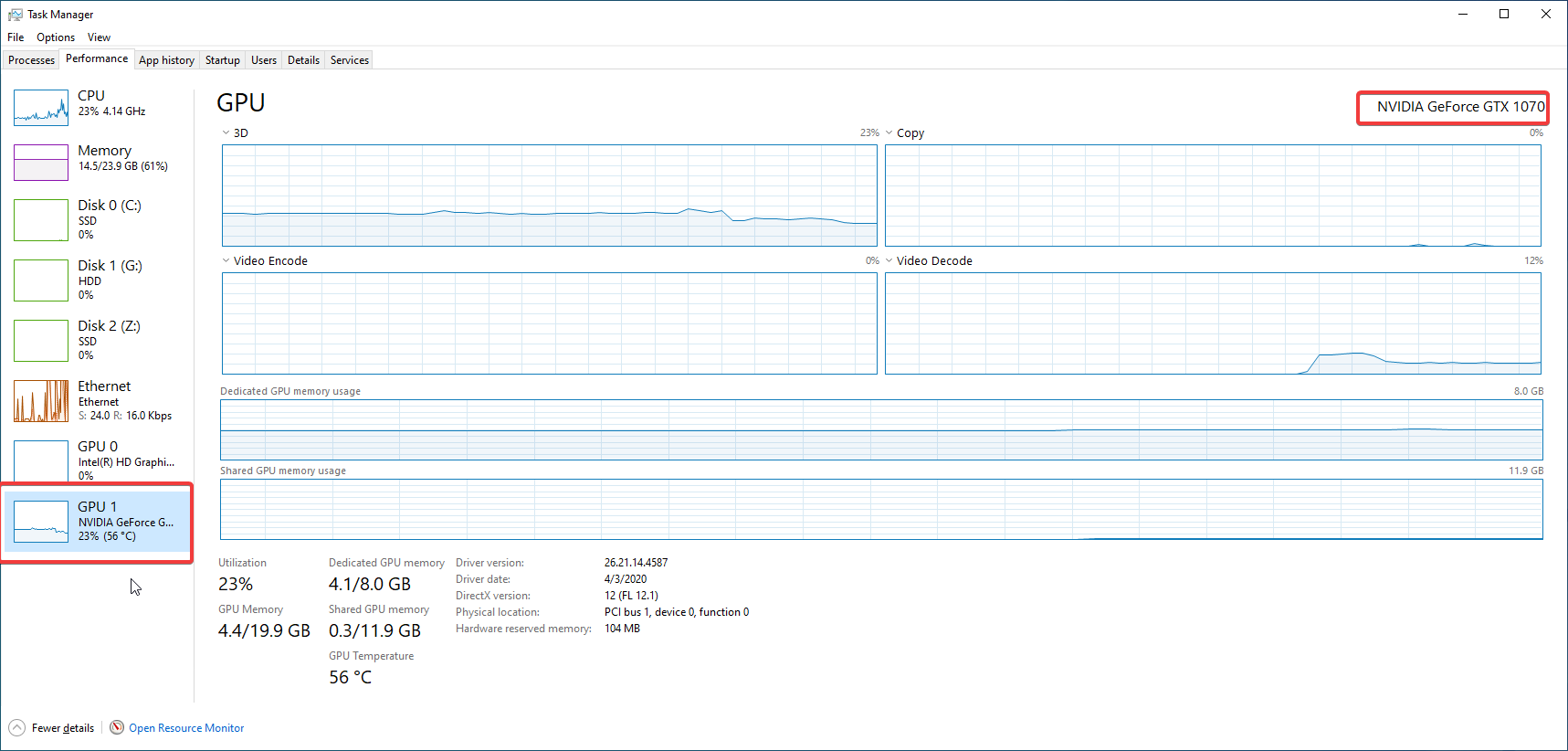Click the Dedicated GPU memory usage graph
Screen dimensions: 1568x751
click(881, 429)
